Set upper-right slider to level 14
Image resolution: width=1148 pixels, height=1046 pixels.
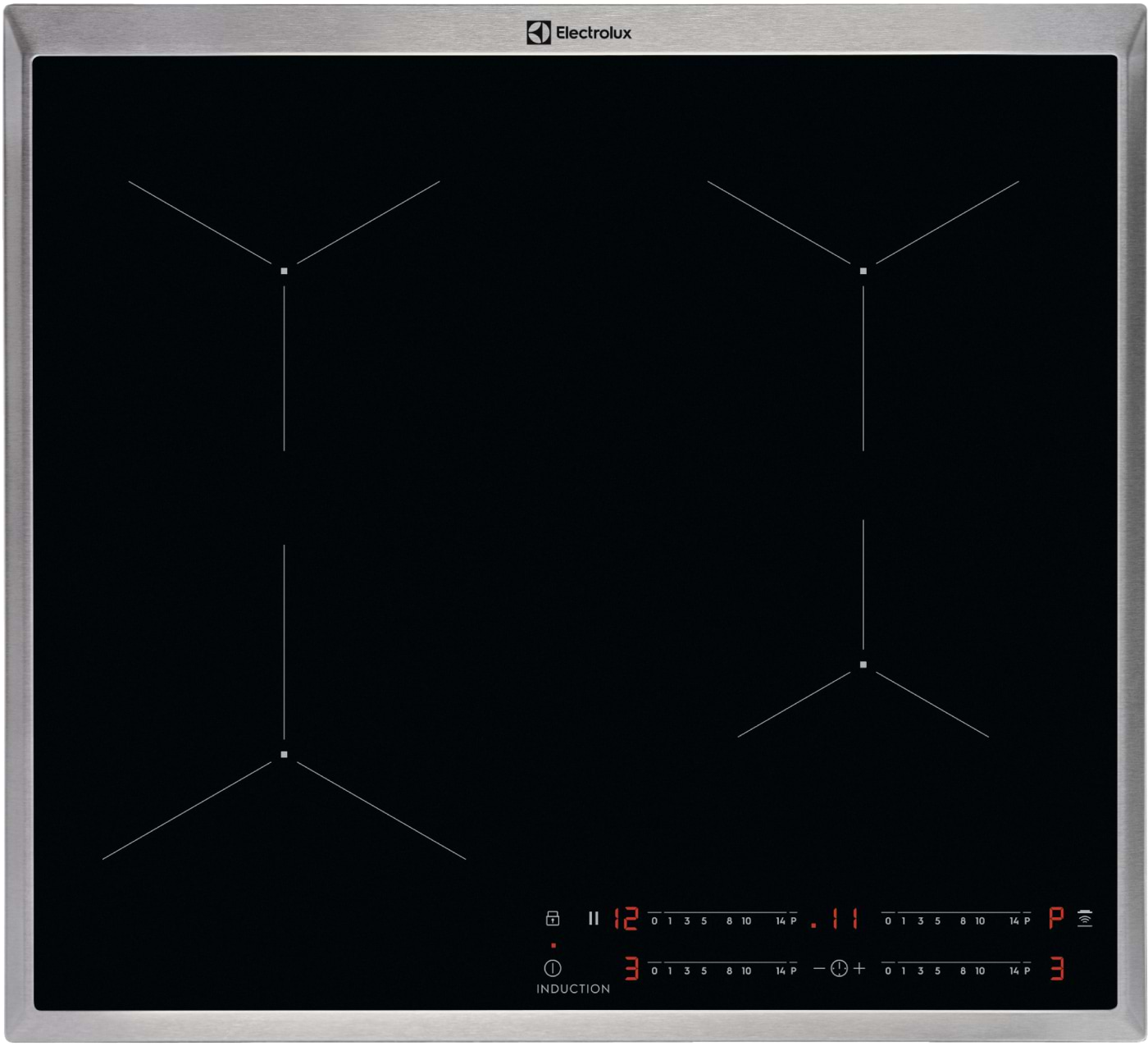click(1014, 919)
